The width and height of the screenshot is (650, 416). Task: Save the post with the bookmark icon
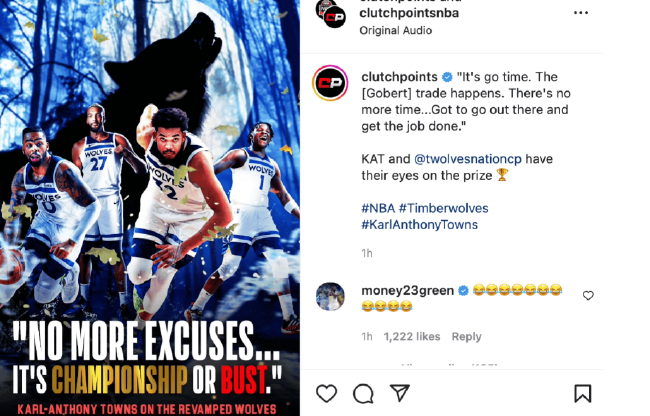click(582, 393)
